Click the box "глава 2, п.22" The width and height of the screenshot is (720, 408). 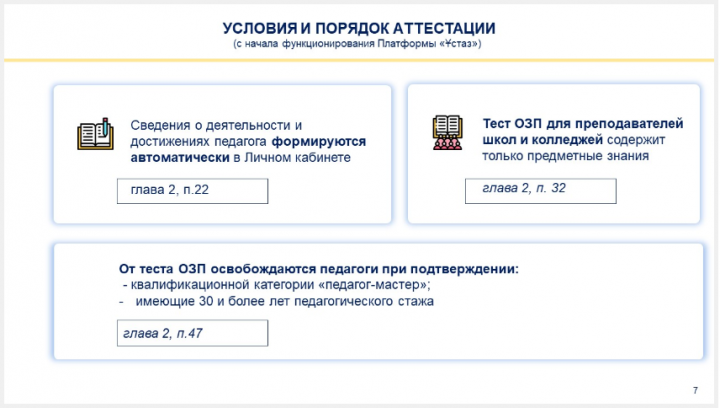coord(192,191)
